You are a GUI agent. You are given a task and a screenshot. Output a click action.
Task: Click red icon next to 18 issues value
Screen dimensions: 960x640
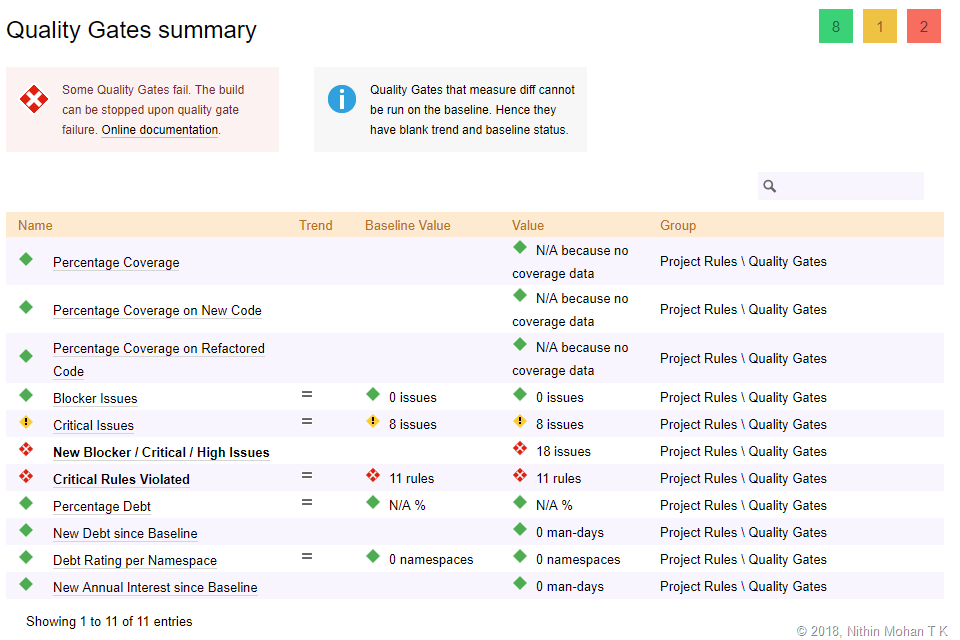pyautogui.click(x=520, y=450)
